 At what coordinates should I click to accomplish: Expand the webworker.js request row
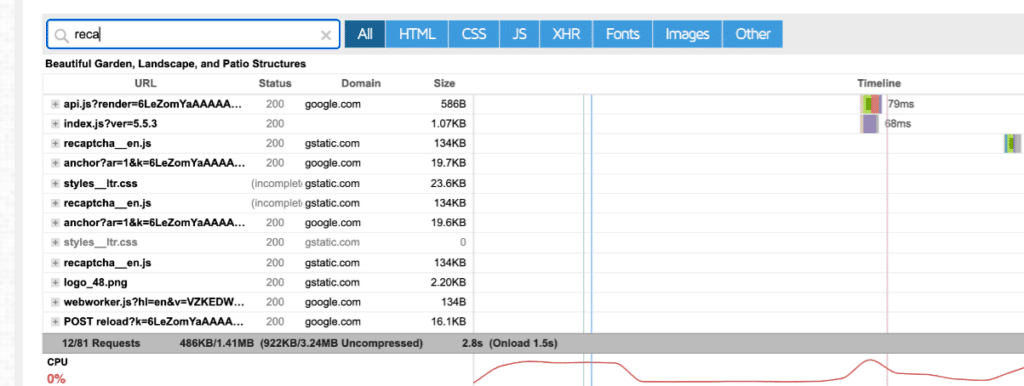pos(56,302)
